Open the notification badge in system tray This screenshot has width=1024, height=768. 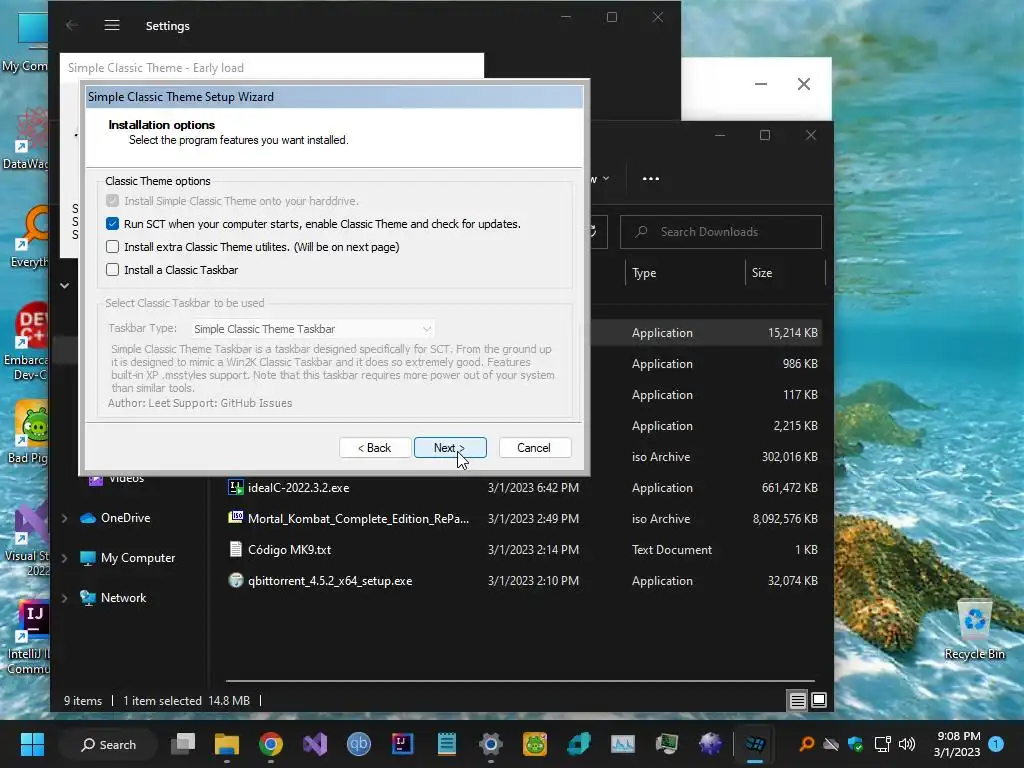[996, 744]
